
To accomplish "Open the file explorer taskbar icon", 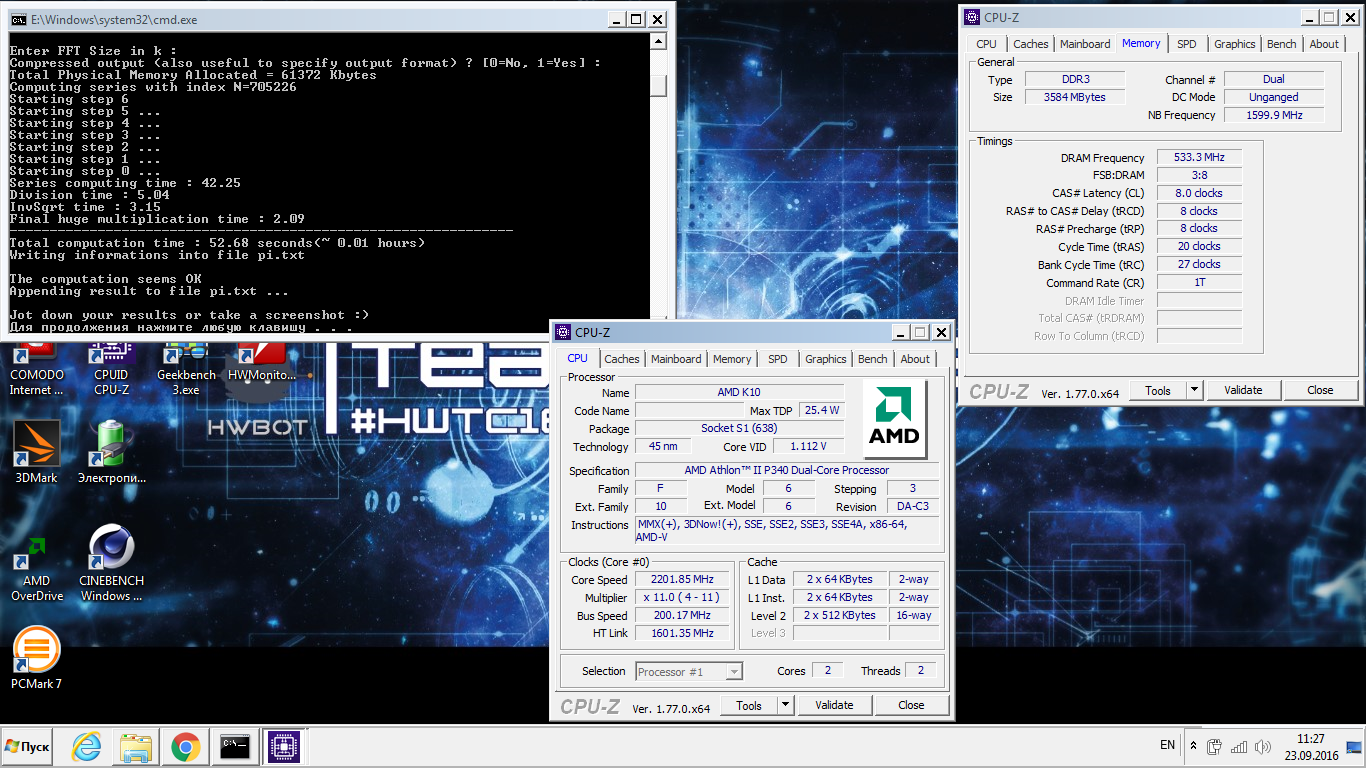I will (x=135, y=746).
